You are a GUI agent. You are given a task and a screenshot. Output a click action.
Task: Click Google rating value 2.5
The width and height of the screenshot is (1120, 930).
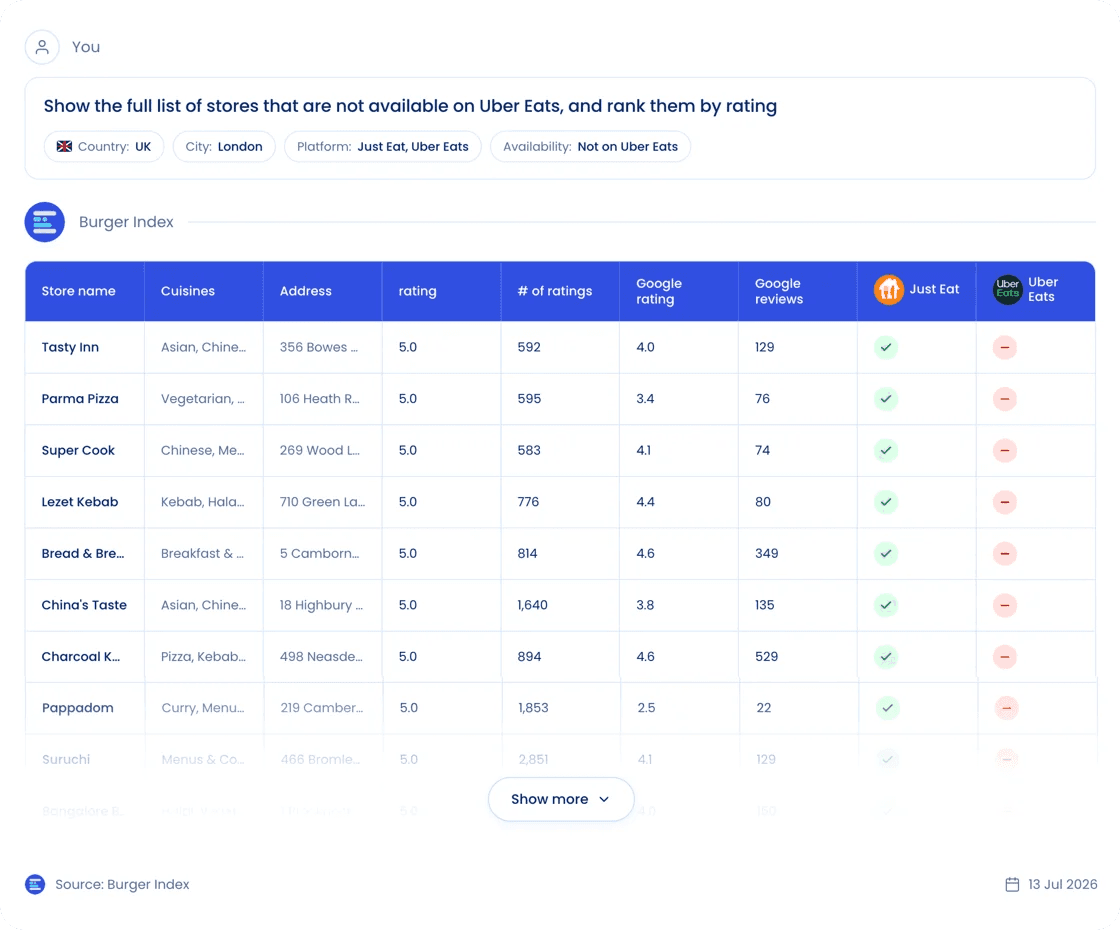click(646, 708)
